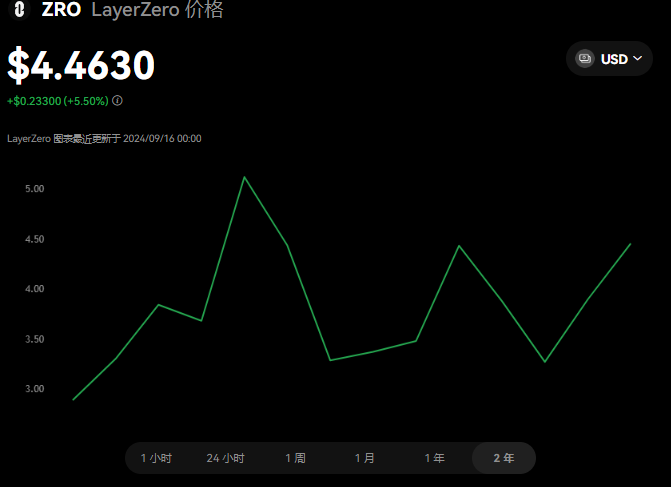Click the $4.4630 price value

point(81,65)
